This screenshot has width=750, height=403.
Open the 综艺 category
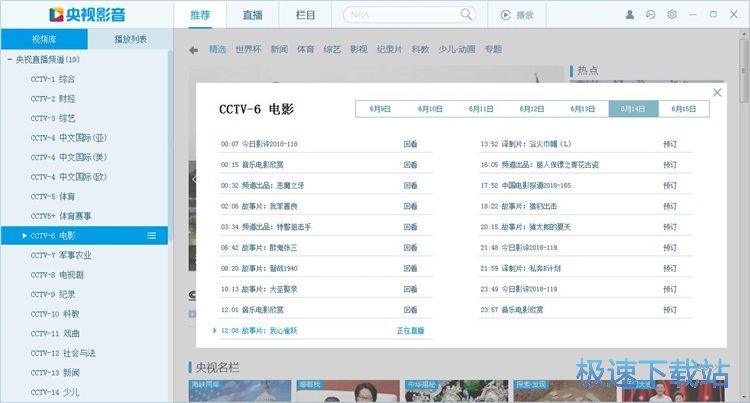coord(332,49)
